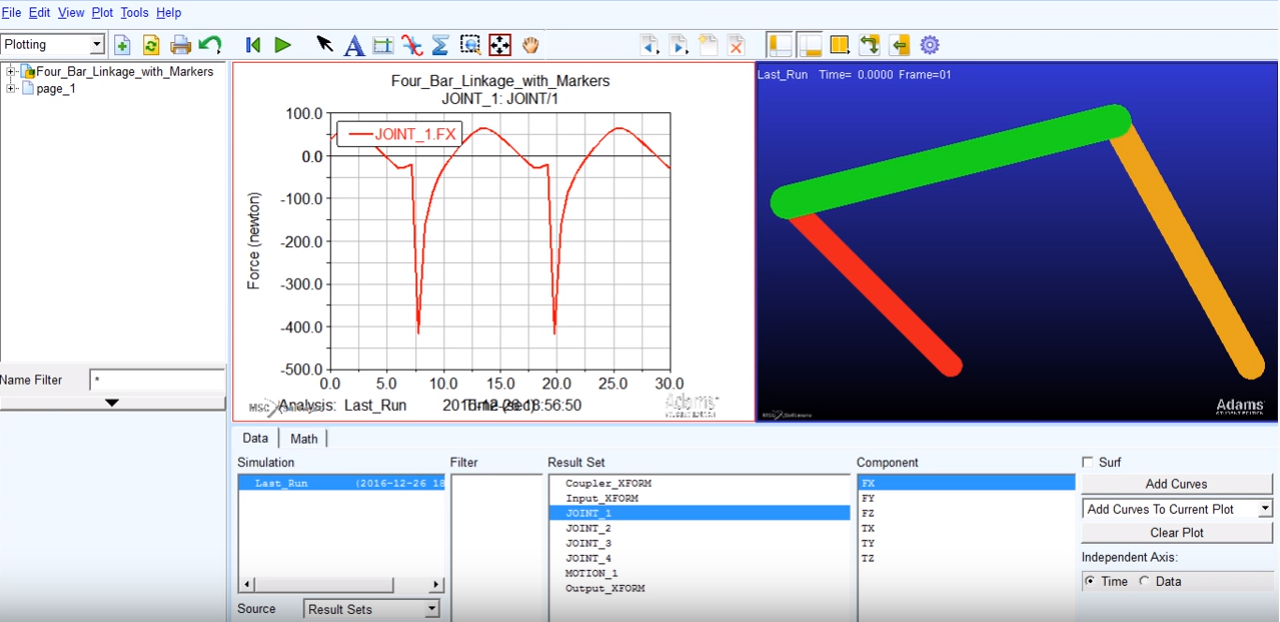Select JOINT_3 in Result Set list
This screenshot has width=1280, height=622.
click(x=588, y=543)
